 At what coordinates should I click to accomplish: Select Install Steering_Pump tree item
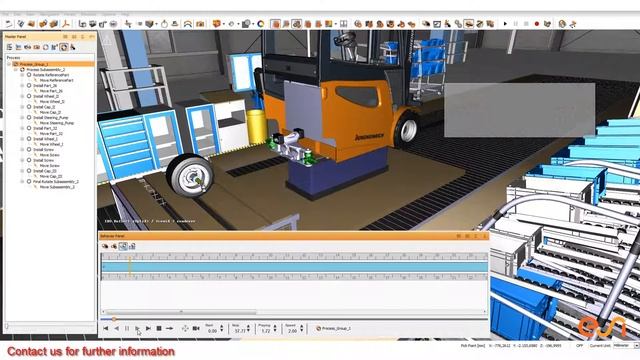point(51,118)
